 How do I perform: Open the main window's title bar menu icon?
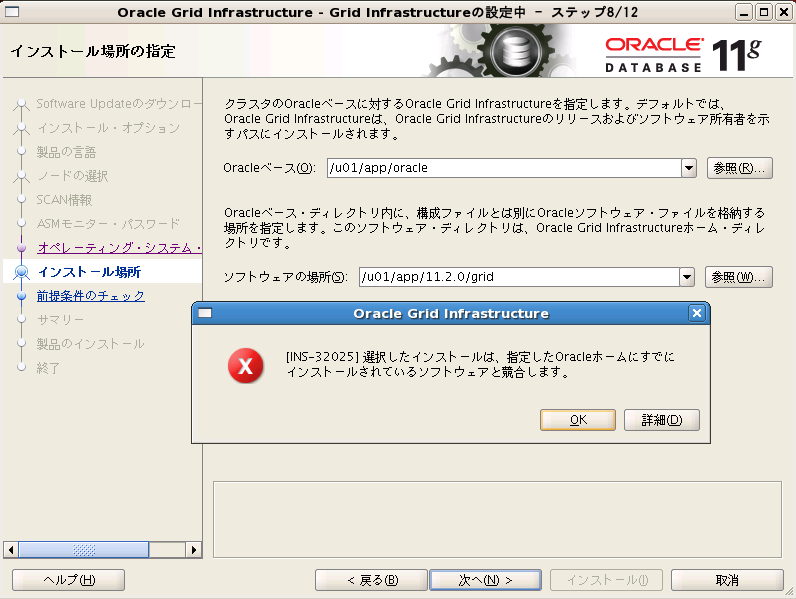point(12,12)
